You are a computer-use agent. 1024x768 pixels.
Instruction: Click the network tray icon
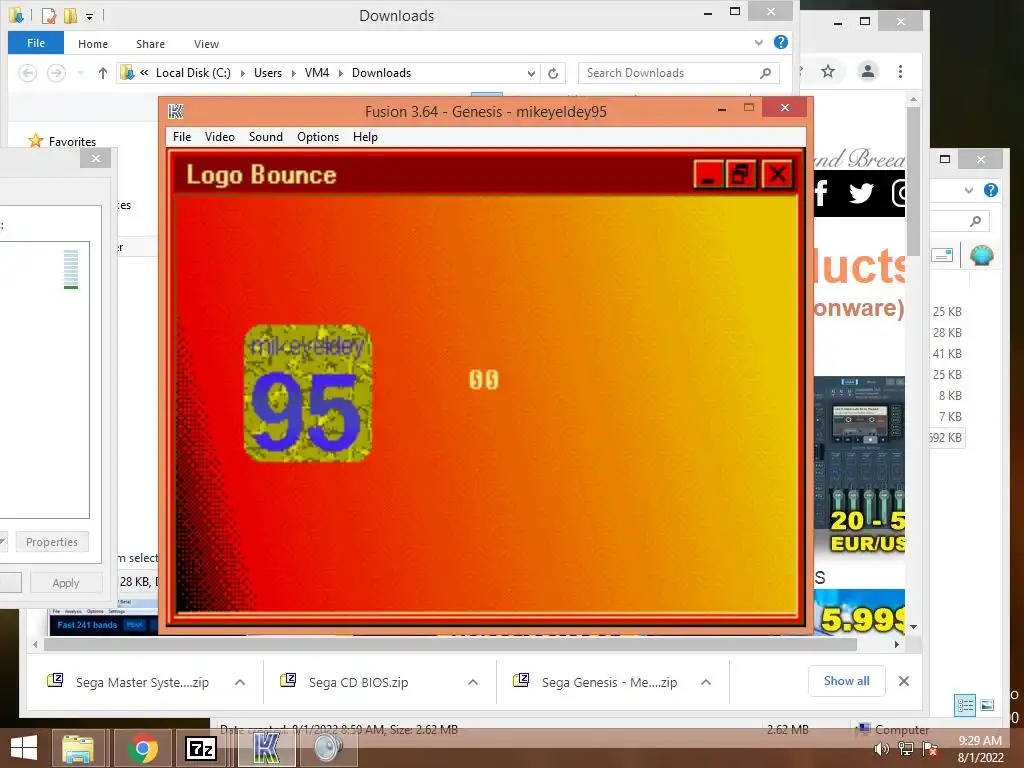pos(906,749)
